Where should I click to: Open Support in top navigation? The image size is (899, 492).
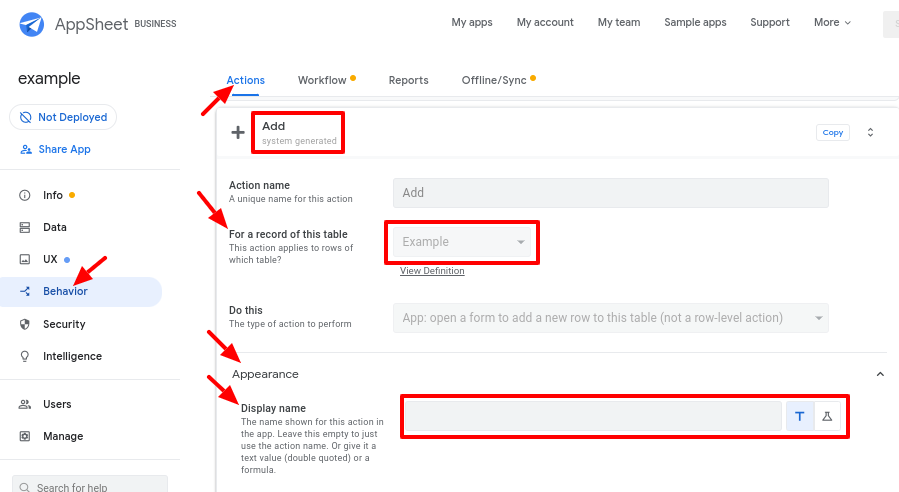769,22
